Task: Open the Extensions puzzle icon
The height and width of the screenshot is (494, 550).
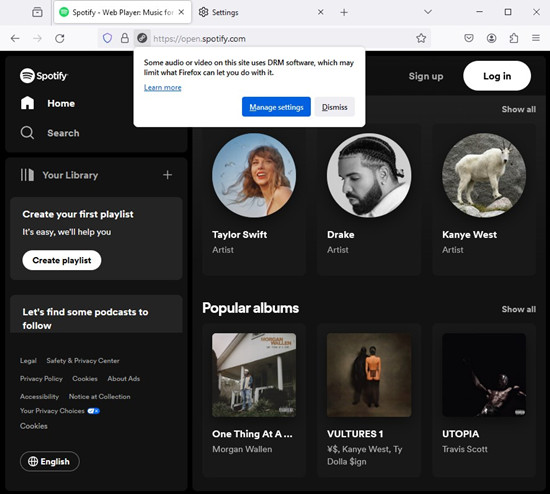Action: pyautogui.click(x=514, y=38)
